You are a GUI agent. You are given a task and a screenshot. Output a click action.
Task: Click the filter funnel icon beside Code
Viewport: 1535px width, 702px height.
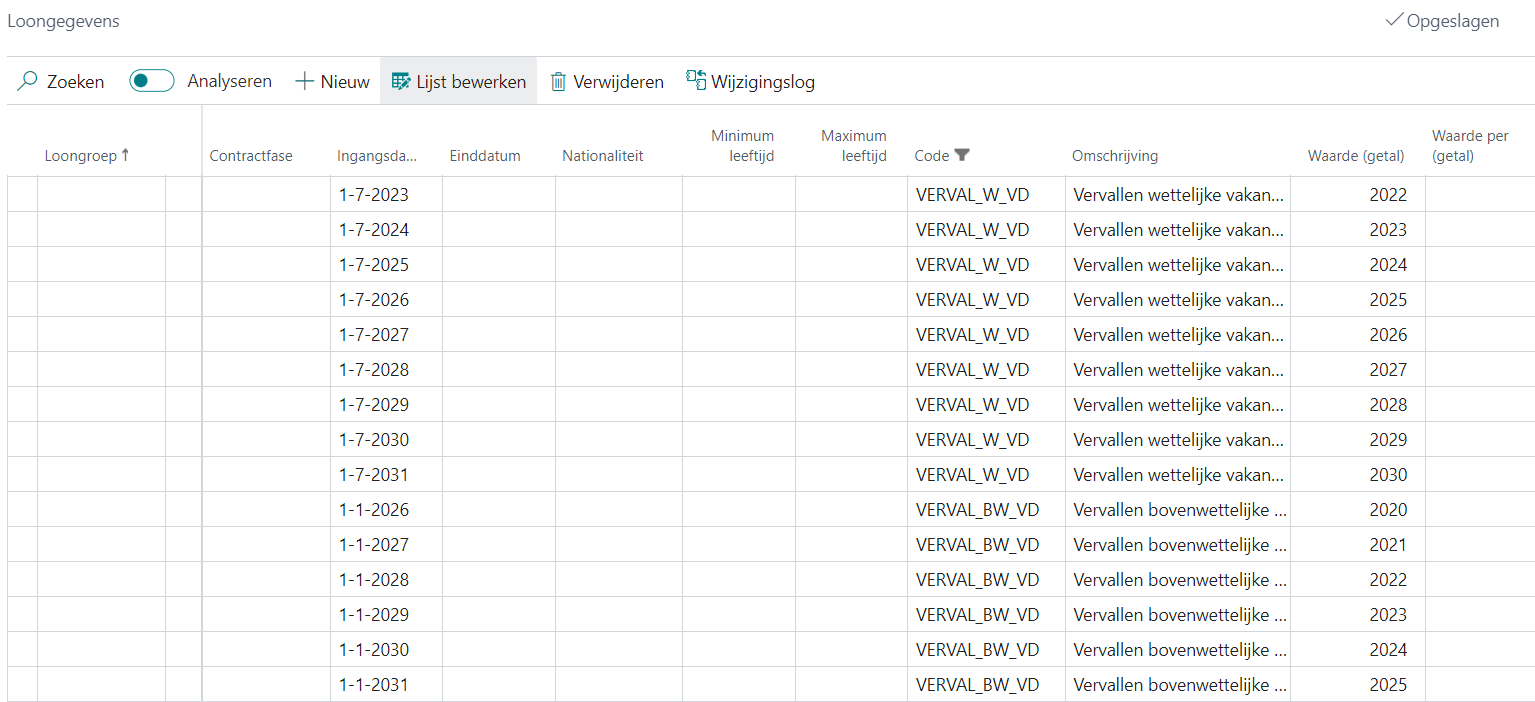962,155
